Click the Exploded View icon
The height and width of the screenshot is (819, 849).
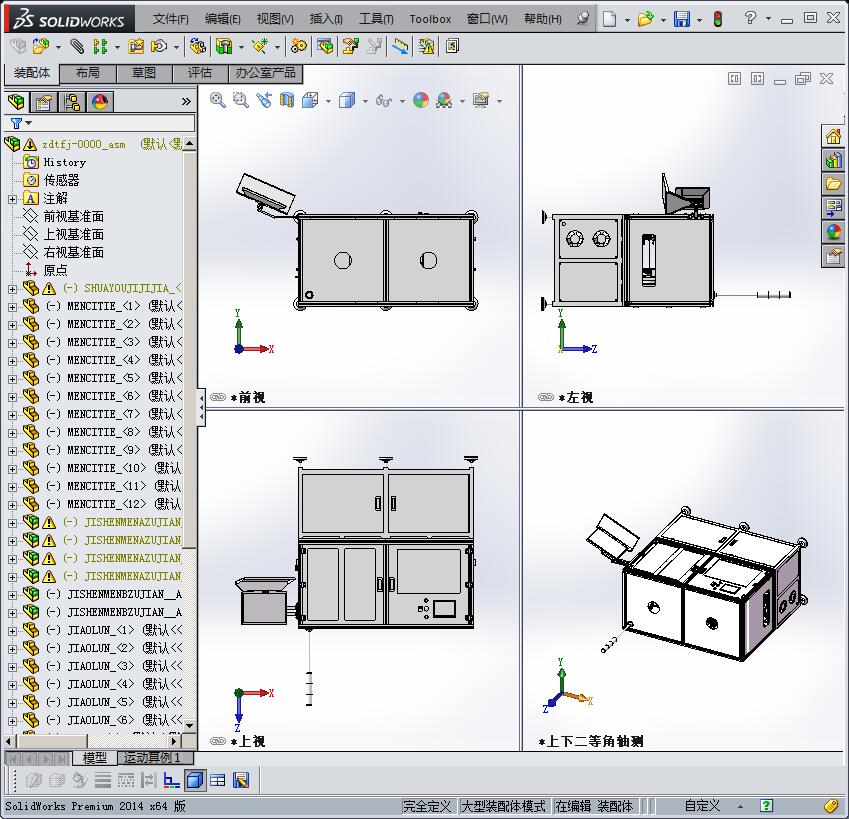tap(350, 47)
